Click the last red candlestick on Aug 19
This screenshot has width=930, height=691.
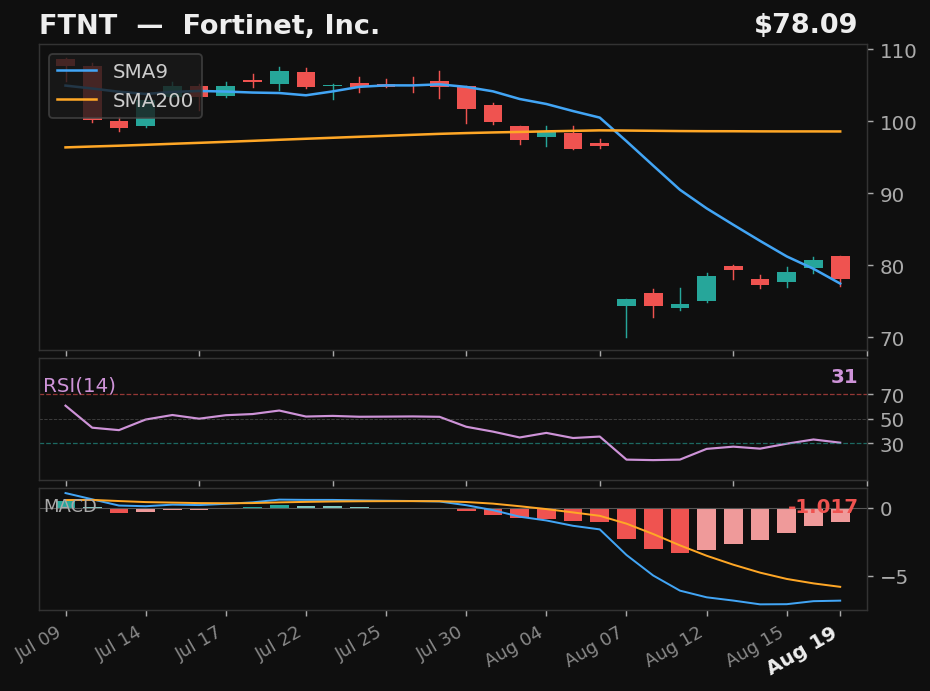pyautogui.click(x=840, y=268)
